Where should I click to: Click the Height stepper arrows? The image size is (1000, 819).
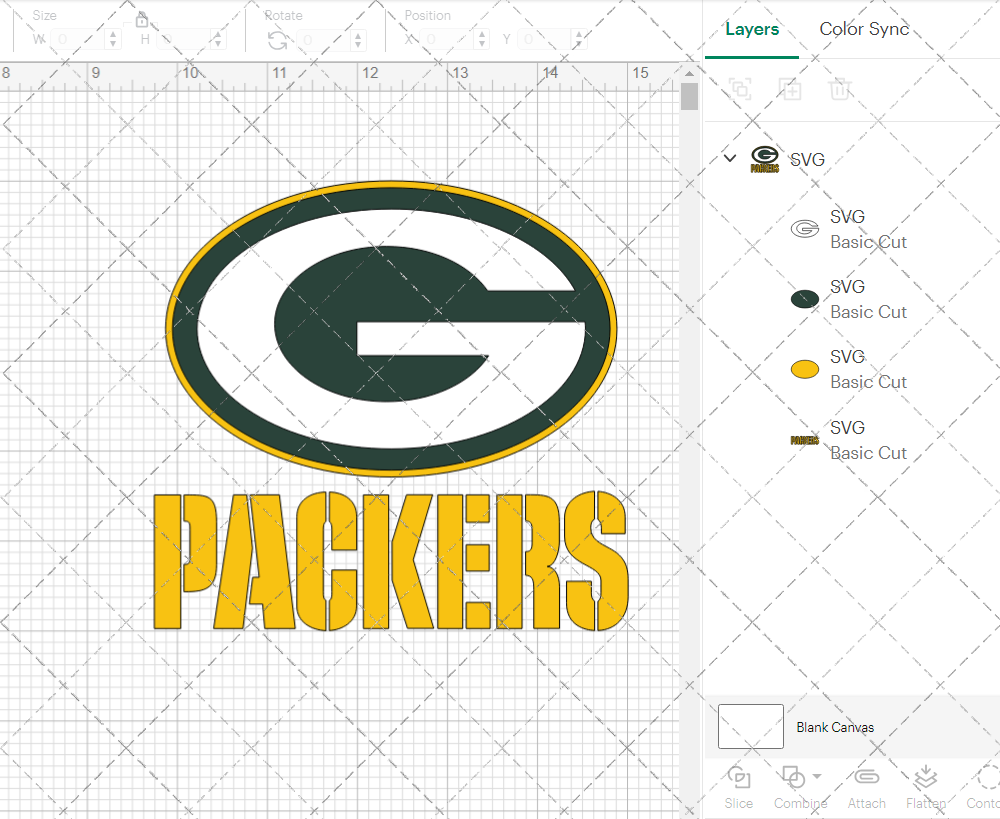(x=218, y=40)
